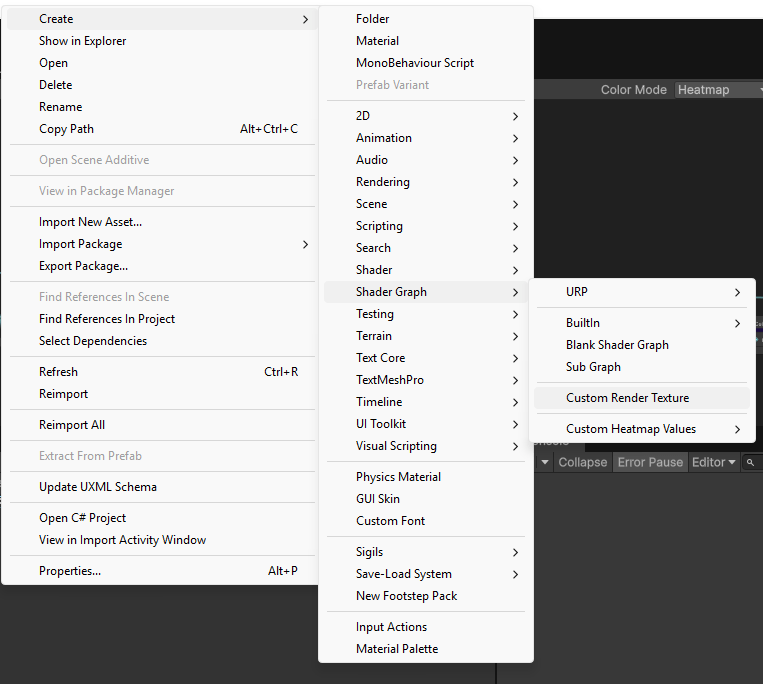This screenshot has height=684, width=763.
Task: Create a MonoBehaviour Script
Action: click(x=415, y=63)
